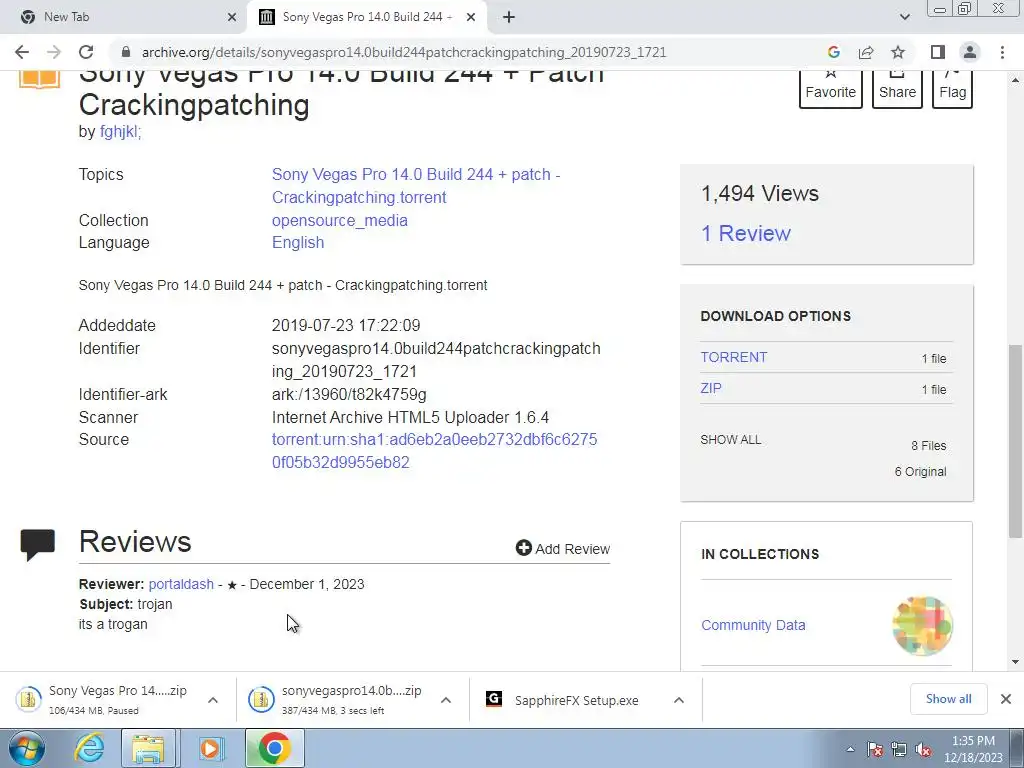Close the New Tab tab
Screen dimensions: 1024x768
tap(232, 17)
